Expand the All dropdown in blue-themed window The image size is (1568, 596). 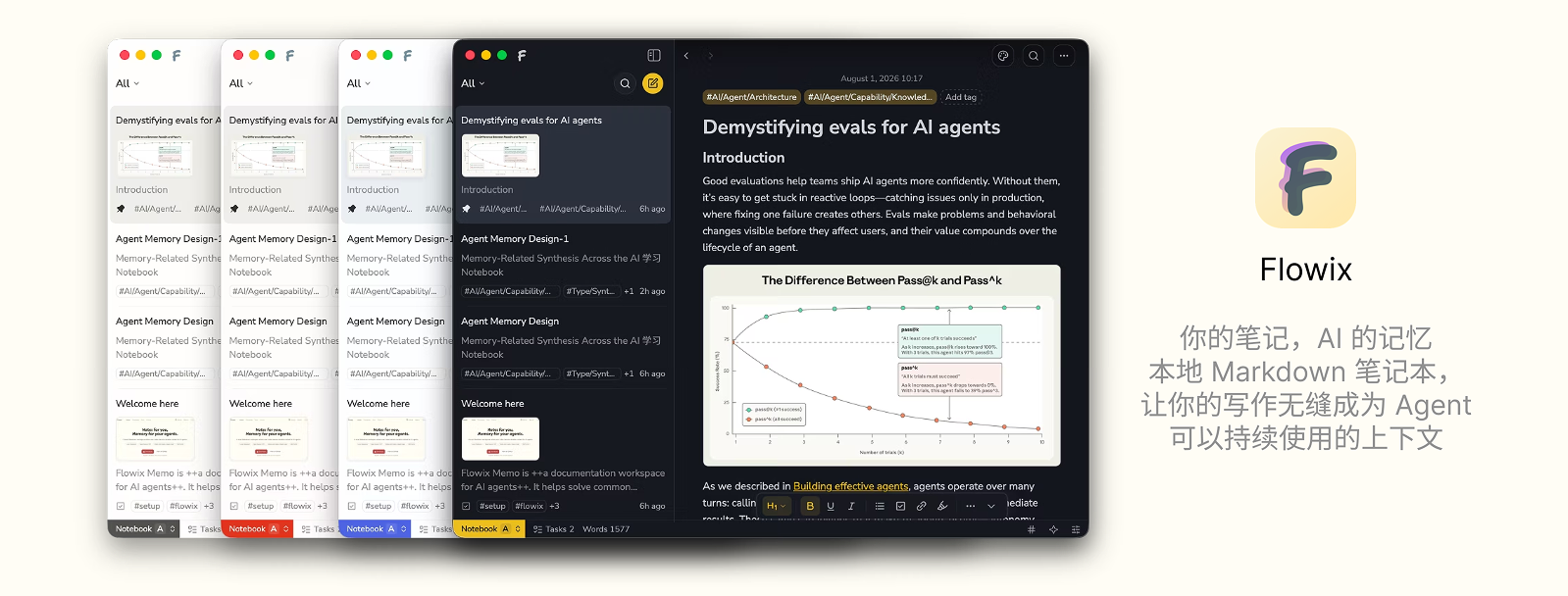click(359, 83)
